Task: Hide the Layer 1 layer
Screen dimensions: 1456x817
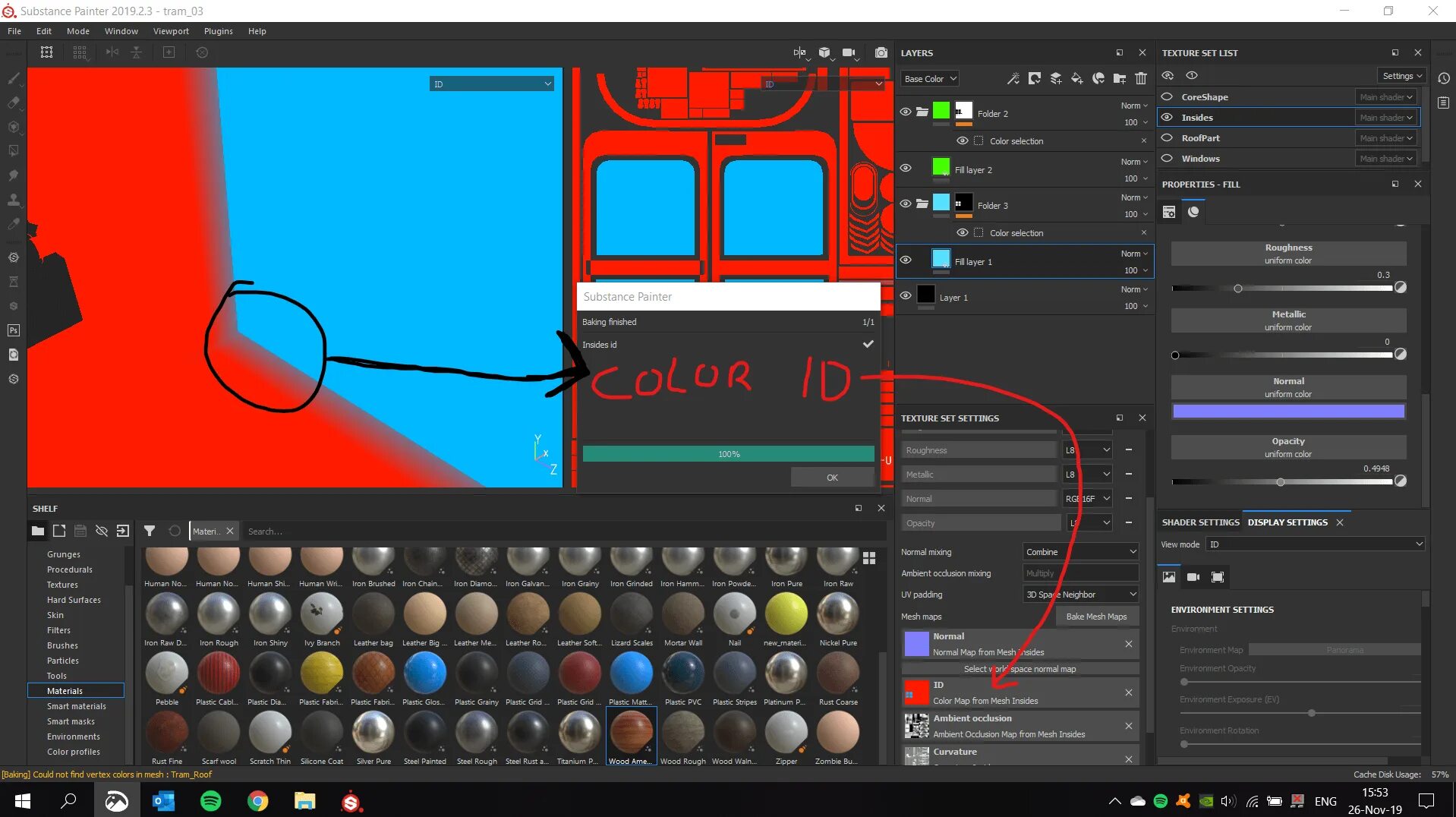Action: pyautogui.click(x=906, y=295)
